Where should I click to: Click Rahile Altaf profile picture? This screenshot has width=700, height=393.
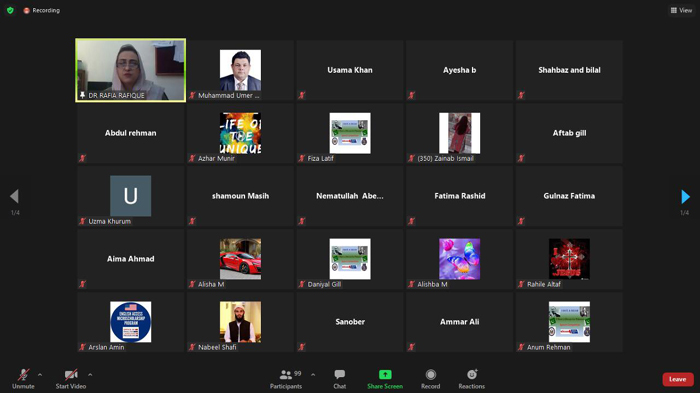pyautogui.click(x=569, y=259)
